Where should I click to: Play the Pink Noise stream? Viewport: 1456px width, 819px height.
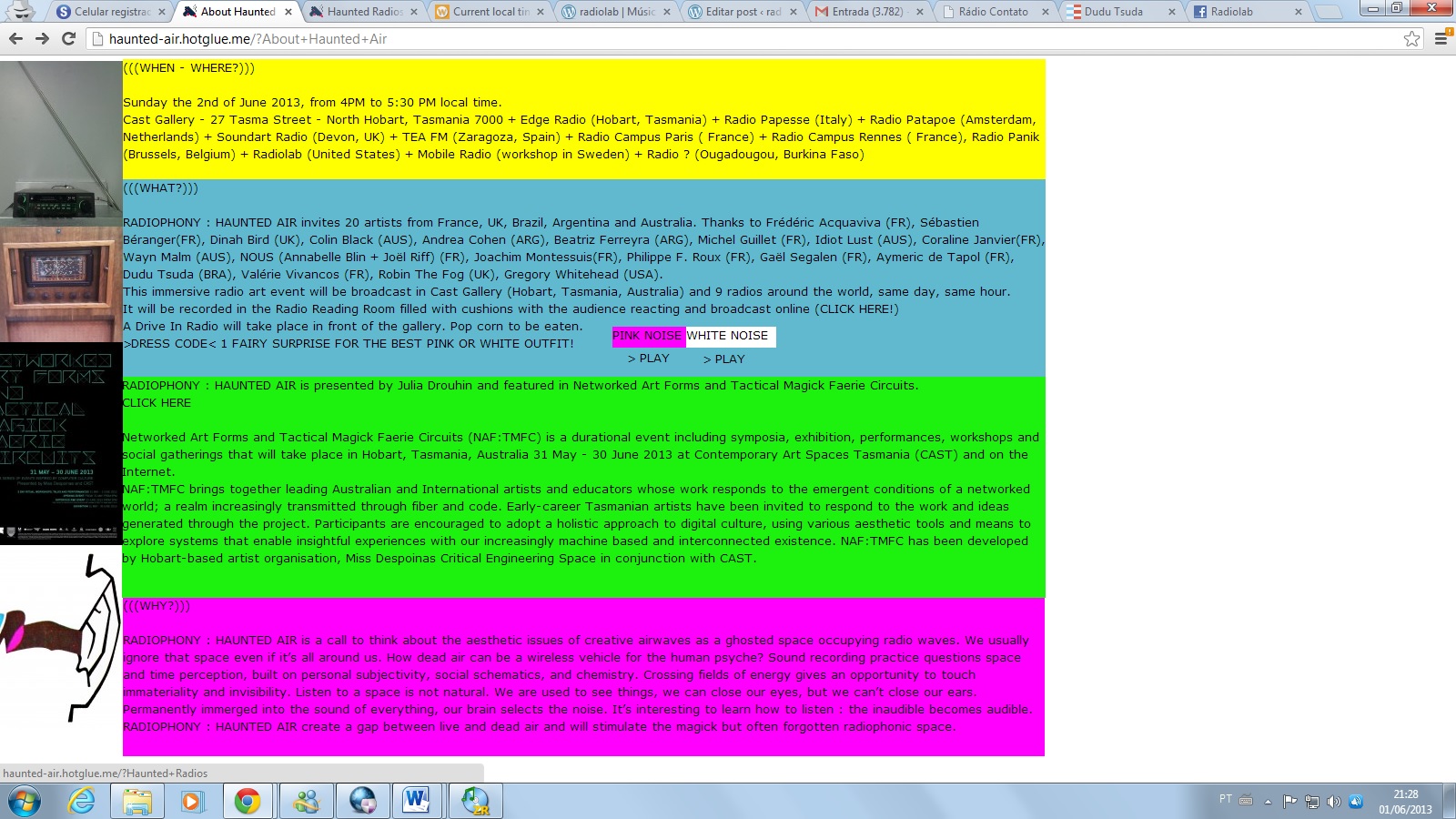(x=648, y=359)
